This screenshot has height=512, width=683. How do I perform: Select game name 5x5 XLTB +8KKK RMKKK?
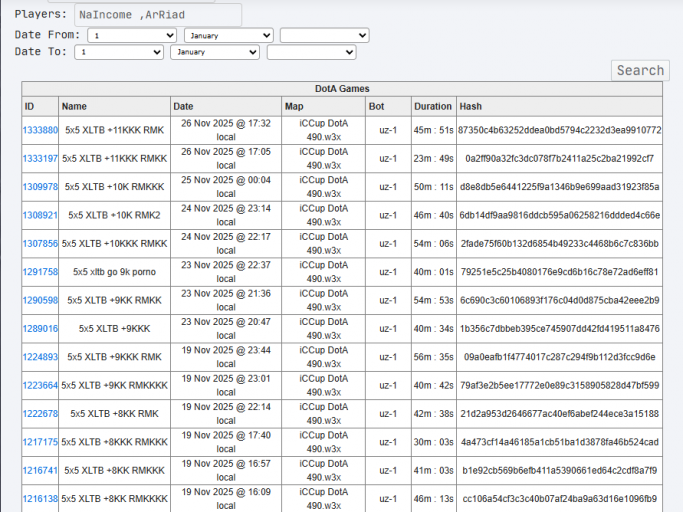click(x=115, y=442)
